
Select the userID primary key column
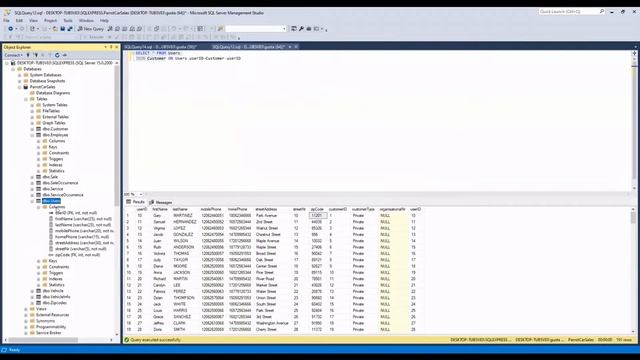(x=76, y=213)
